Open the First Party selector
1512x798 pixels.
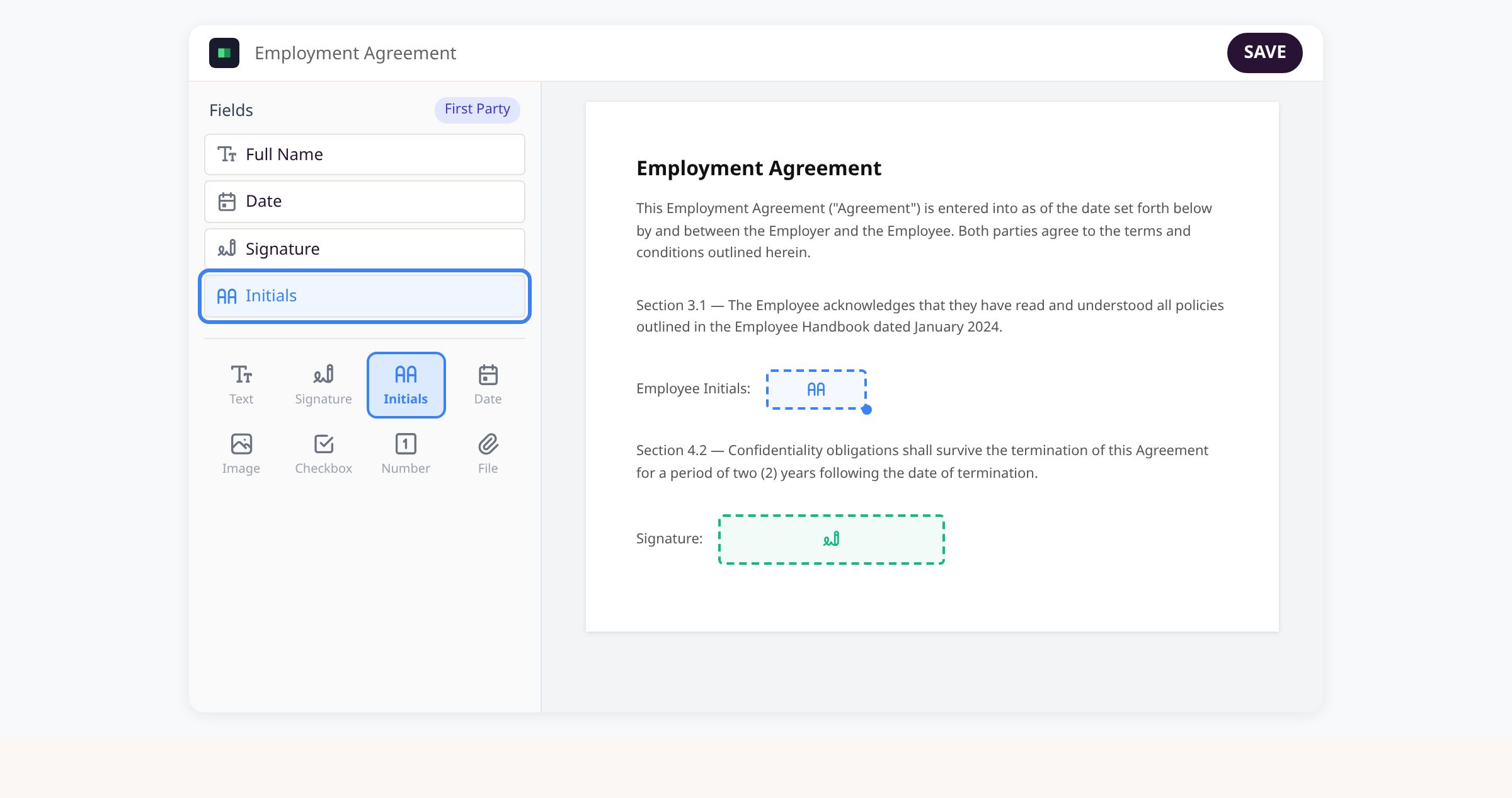[x=477, y=110]
